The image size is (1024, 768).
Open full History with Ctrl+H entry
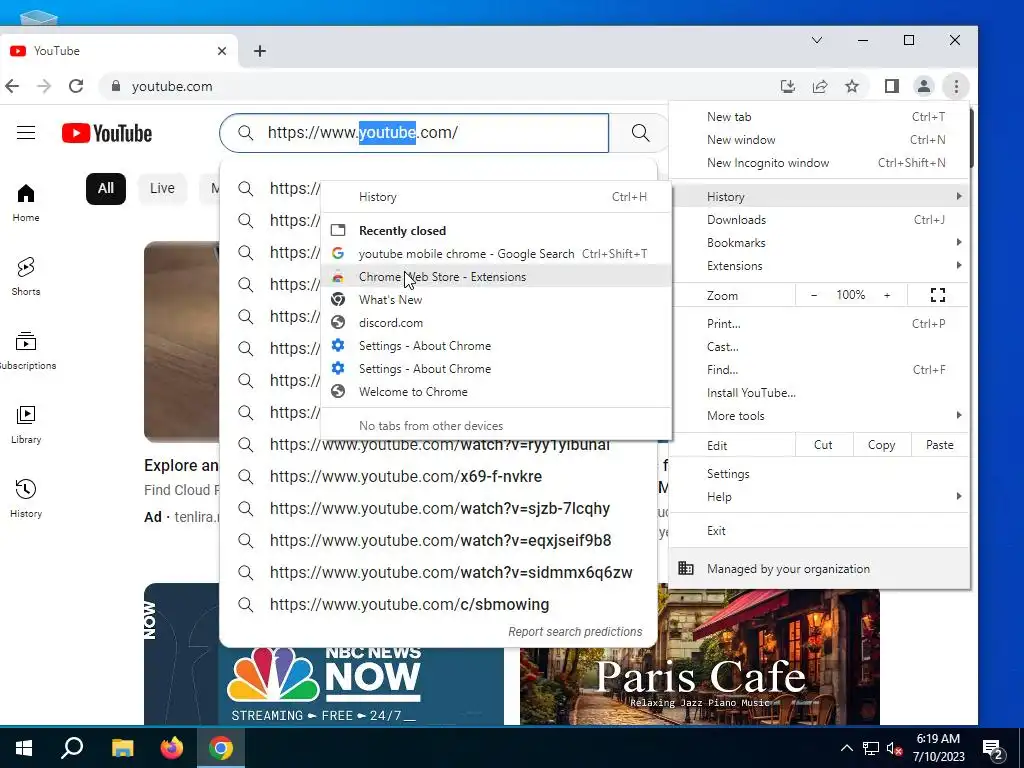(496, 197)
